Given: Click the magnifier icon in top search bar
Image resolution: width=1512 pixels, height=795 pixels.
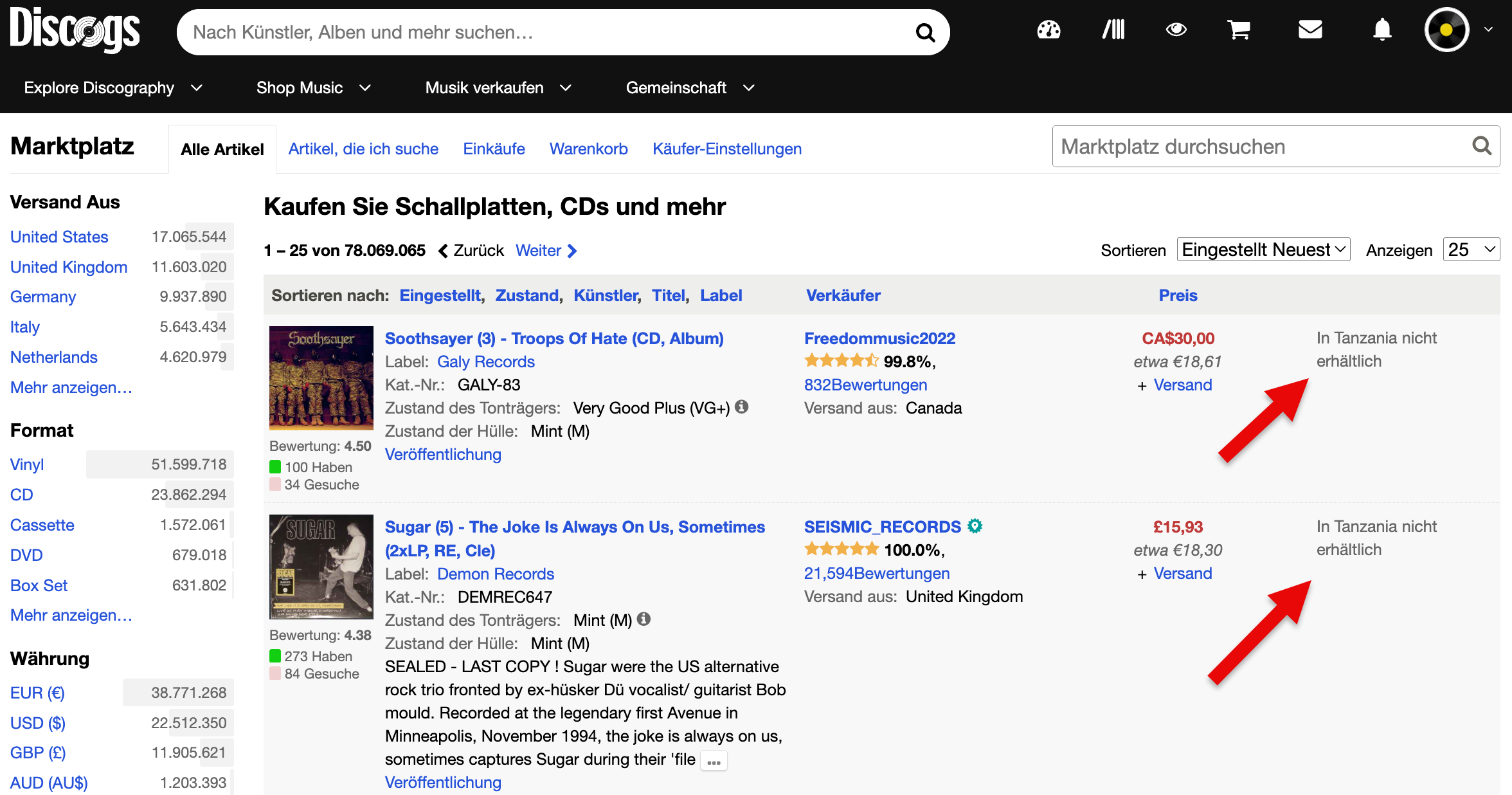Looking at the screenshot, I should [x=925, y=32].
